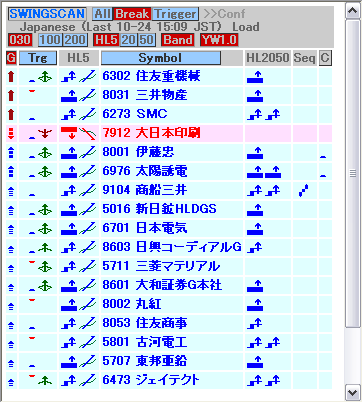
Task: Select the All filter tab
Action: (103, 14)
